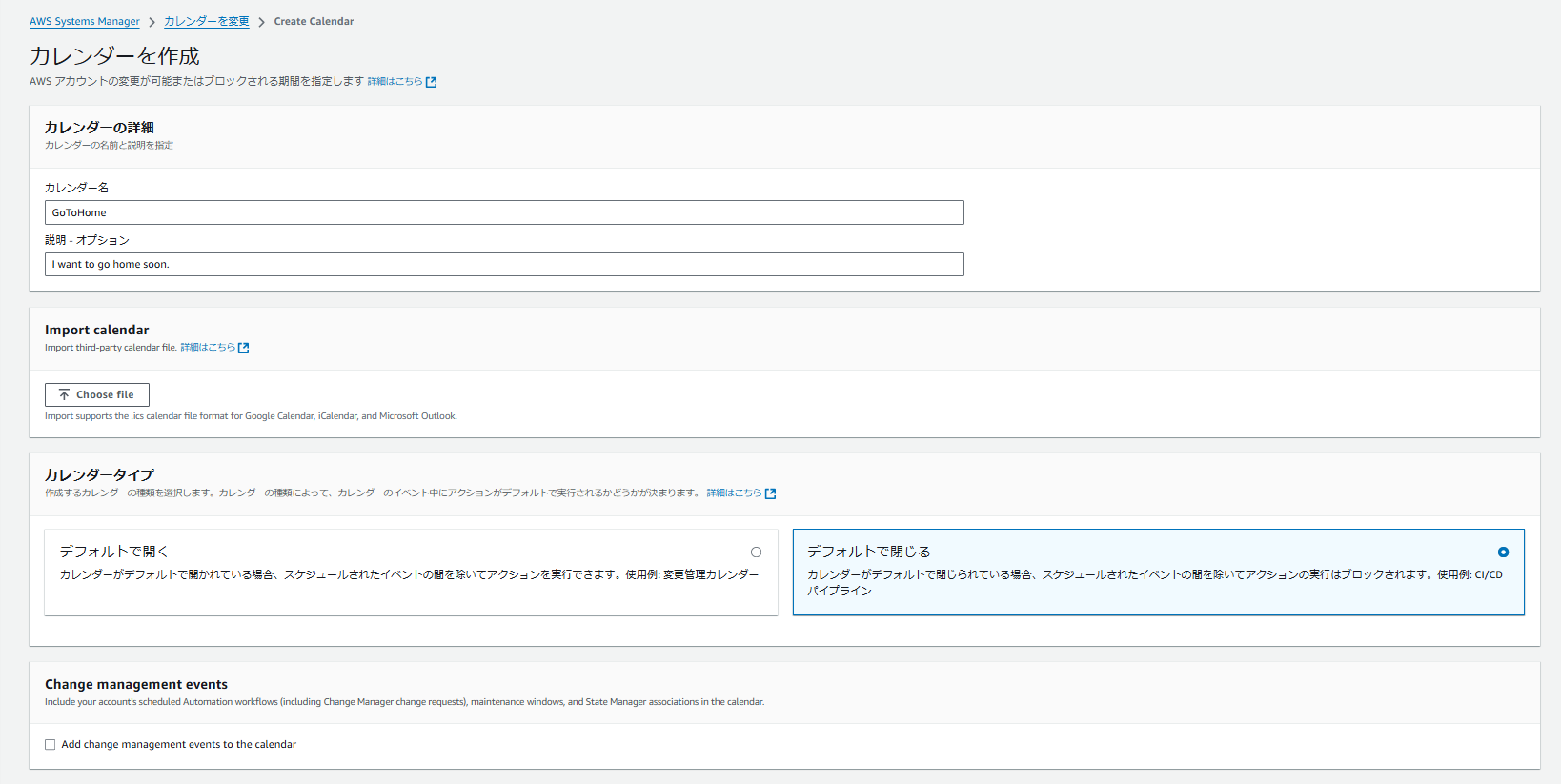Click the デフォルトで開く option card description

point(409,575)
